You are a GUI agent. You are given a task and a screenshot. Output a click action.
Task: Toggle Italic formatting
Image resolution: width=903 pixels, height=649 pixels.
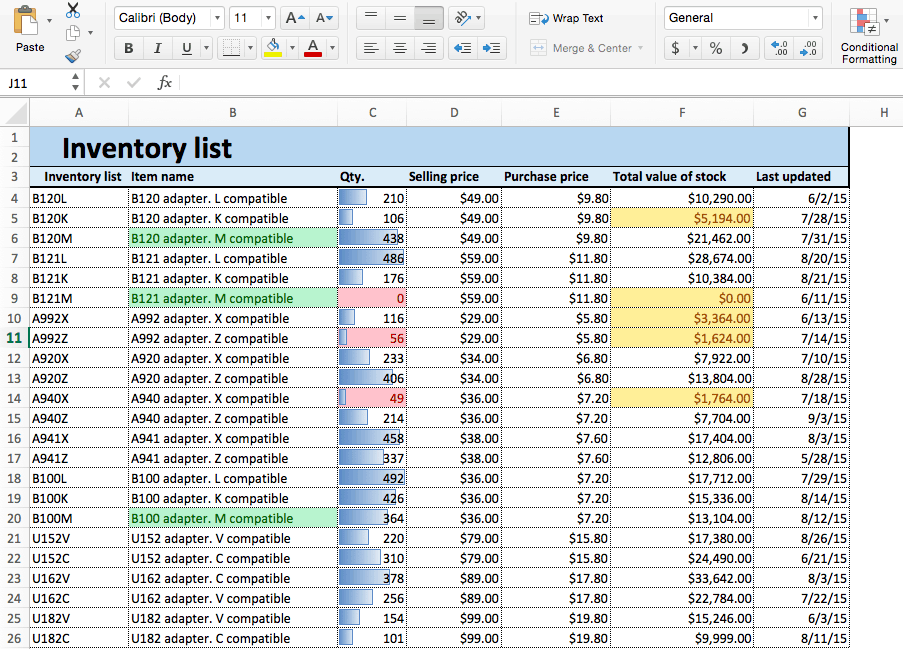pos(157,48)
